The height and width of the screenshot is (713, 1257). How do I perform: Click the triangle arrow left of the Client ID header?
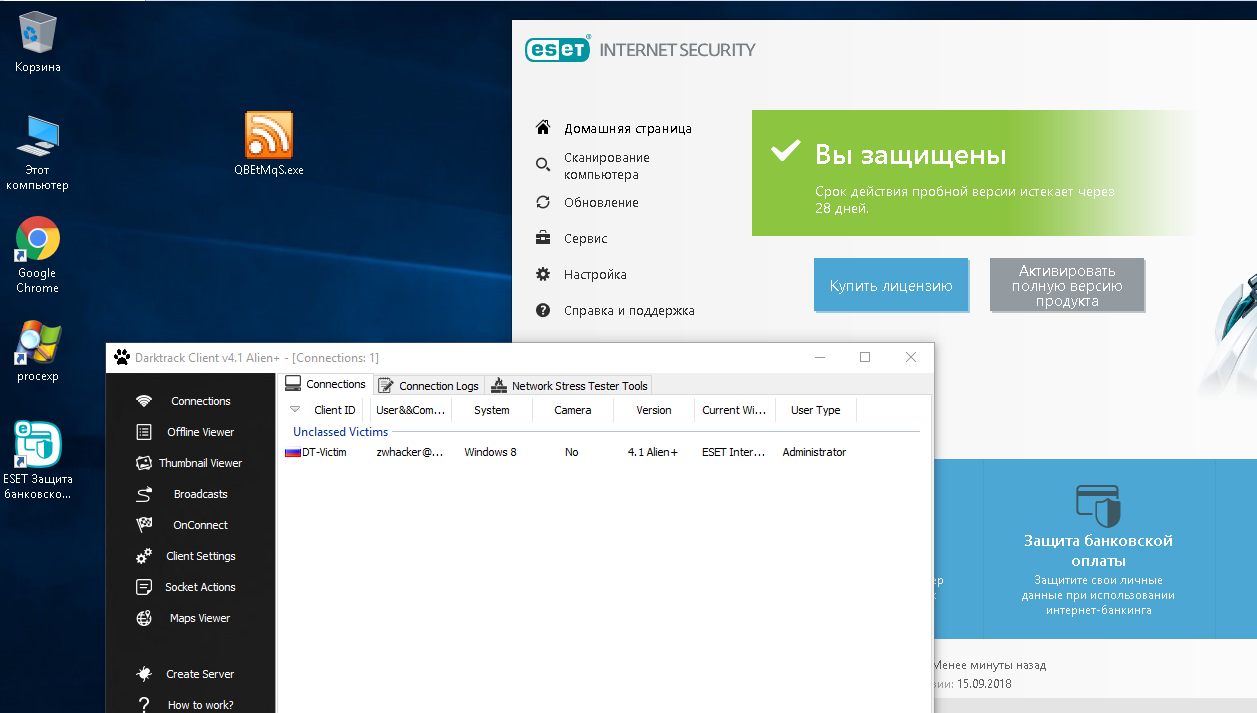coord(295,409)
